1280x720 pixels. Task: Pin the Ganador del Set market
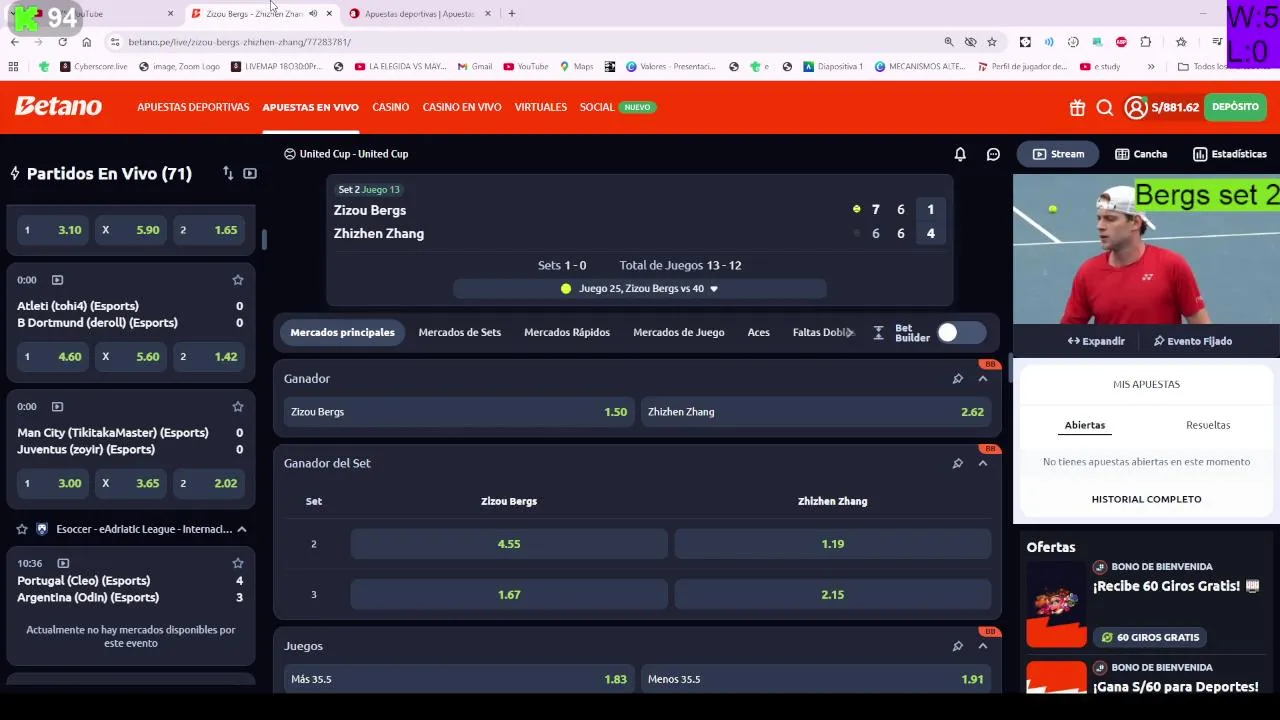click(957, 463)
